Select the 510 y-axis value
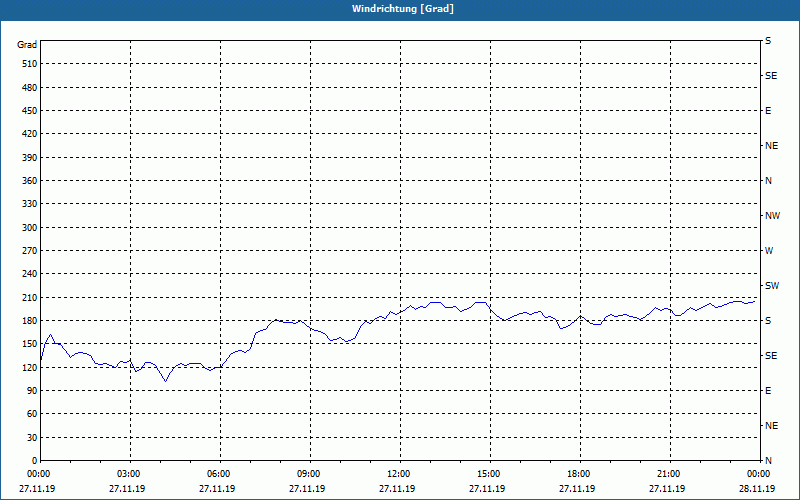Viewport: 800px width, 500px height. [x=30, y=64]
